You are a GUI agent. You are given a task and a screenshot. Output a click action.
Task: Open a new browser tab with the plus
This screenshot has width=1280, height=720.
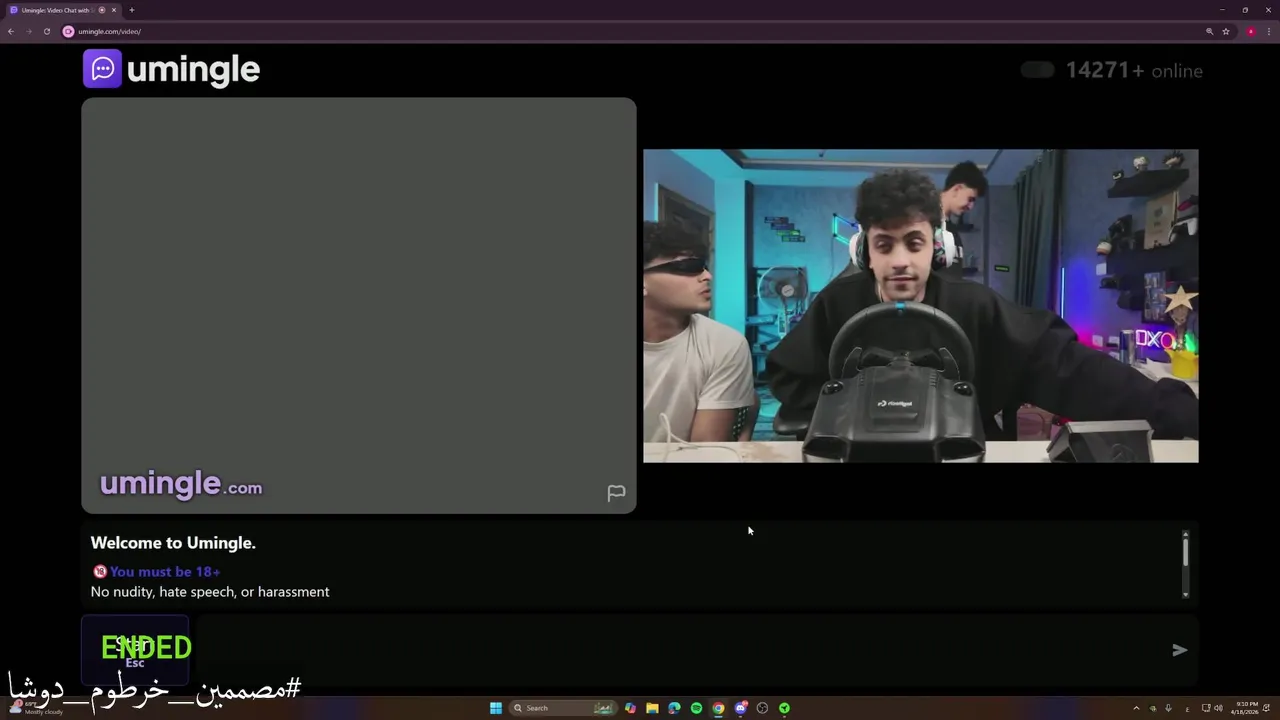point(132,10)
